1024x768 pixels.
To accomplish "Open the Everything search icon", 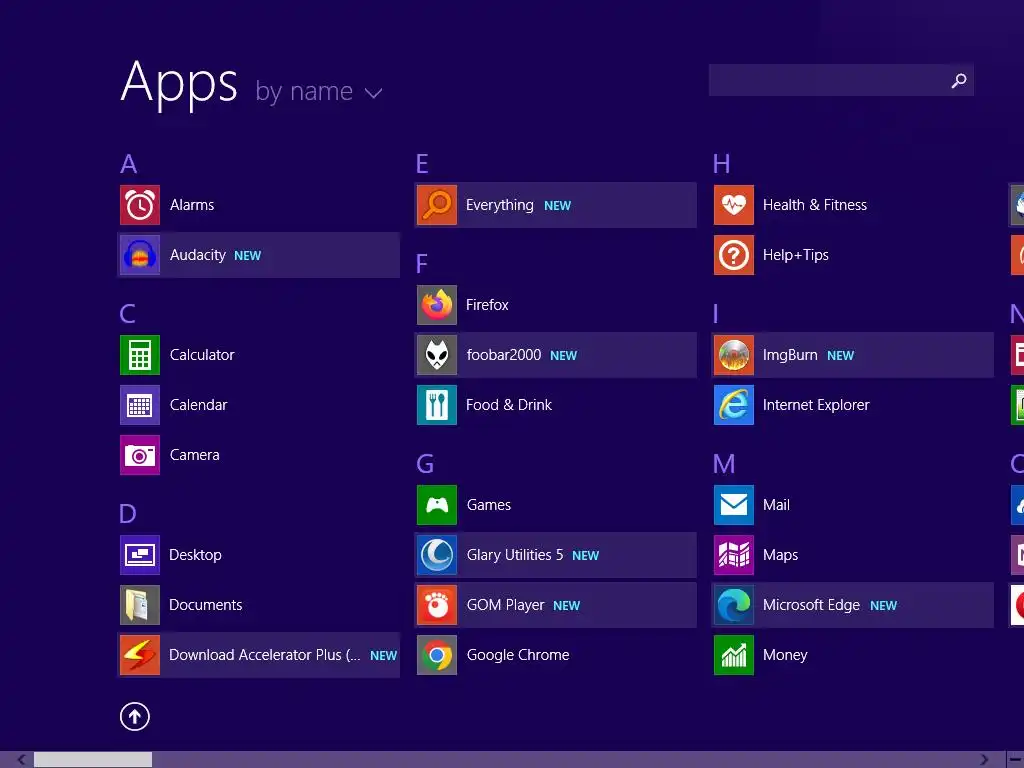I will pos(437,205).
